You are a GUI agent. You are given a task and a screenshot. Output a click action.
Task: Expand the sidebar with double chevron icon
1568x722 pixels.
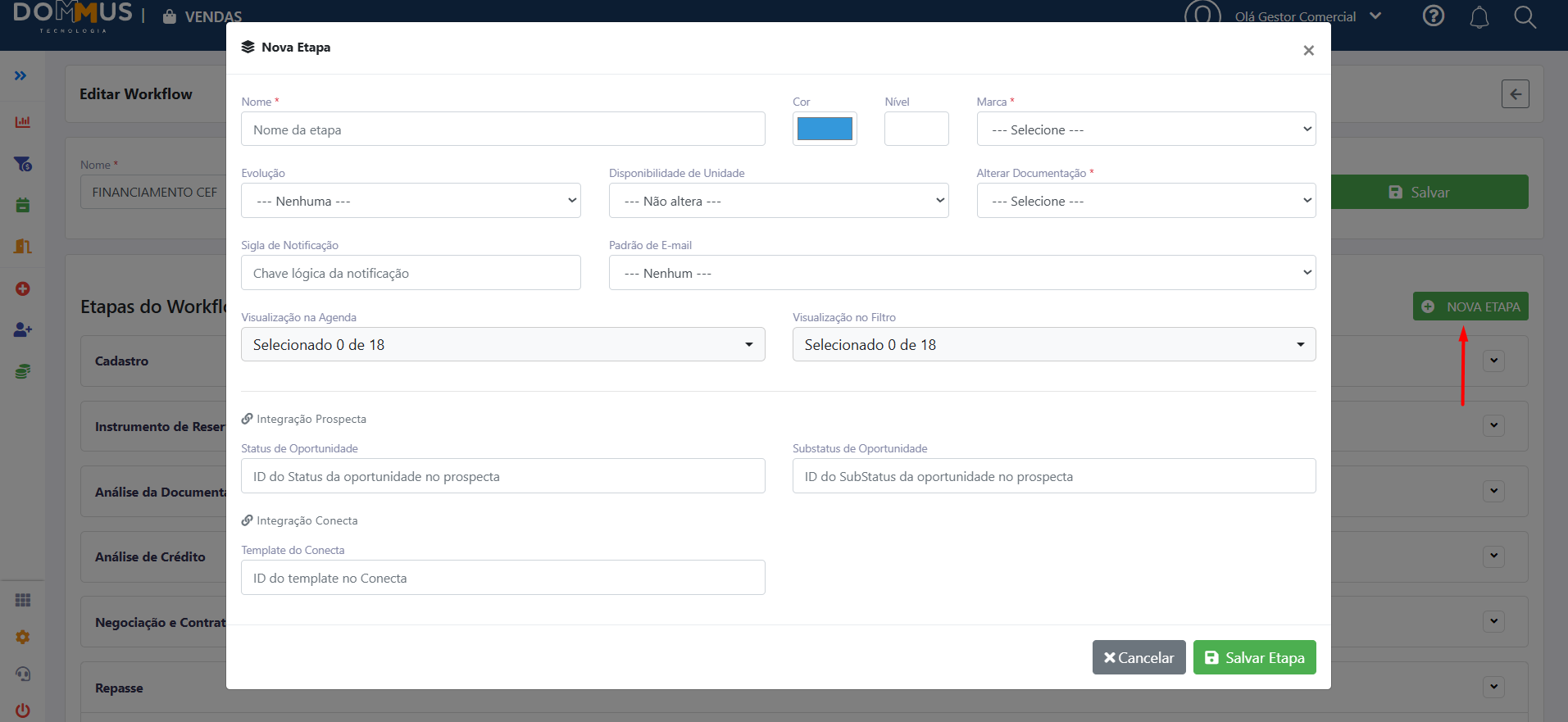tap(20, 75)
